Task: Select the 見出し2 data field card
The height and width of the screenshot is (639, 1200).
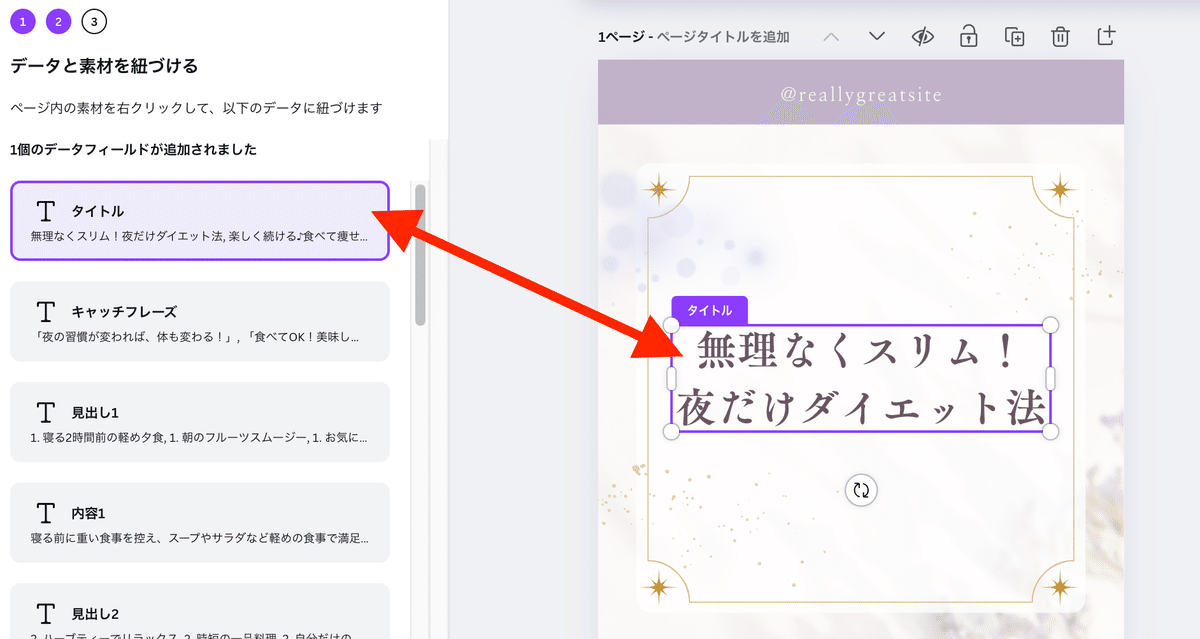Action: tap(200, 611)
